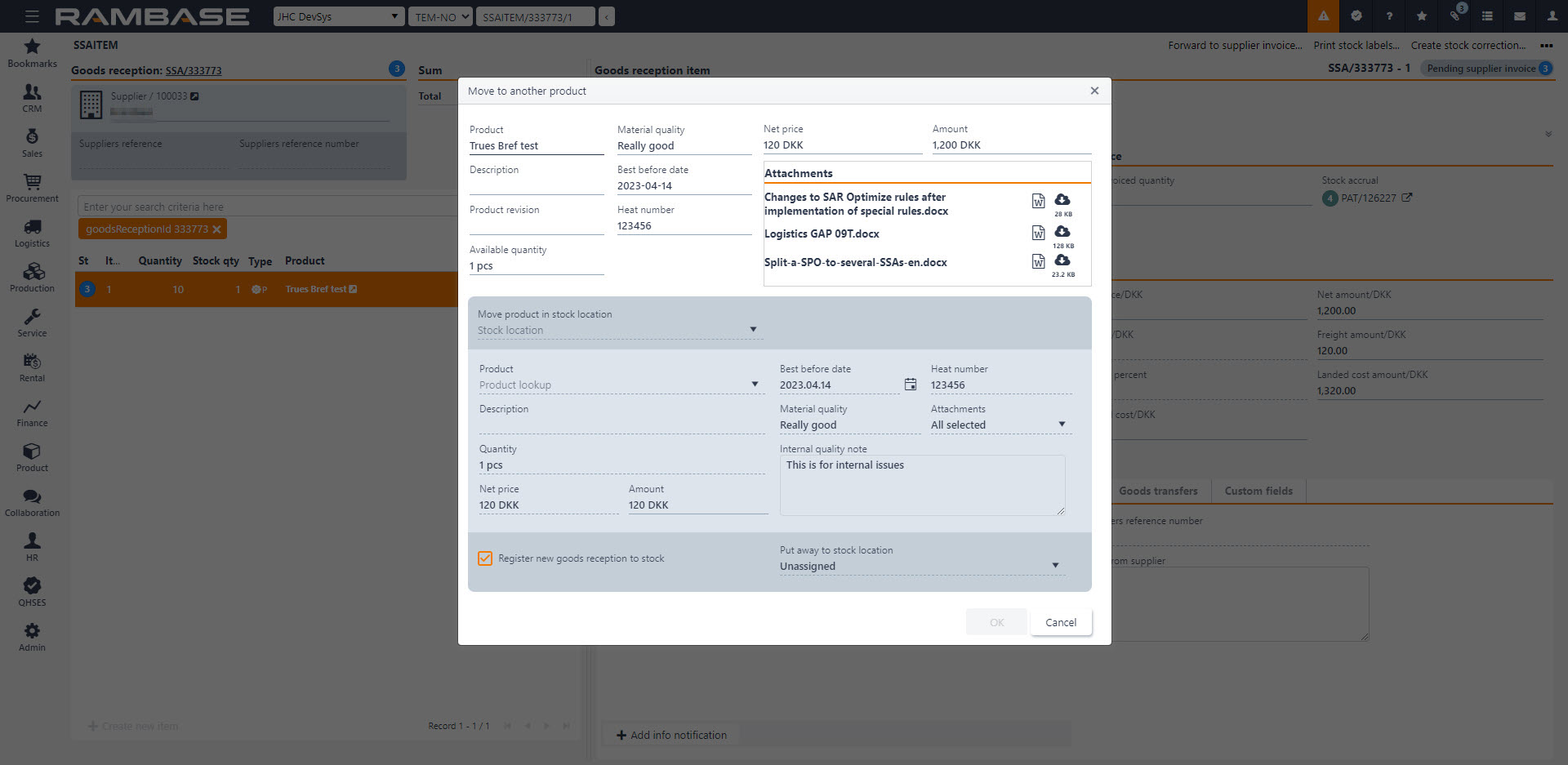Open the Production module in sidebar
The width and height of the screenshot is (1568, 765).
pyautogui.click(x=32, y=278)
